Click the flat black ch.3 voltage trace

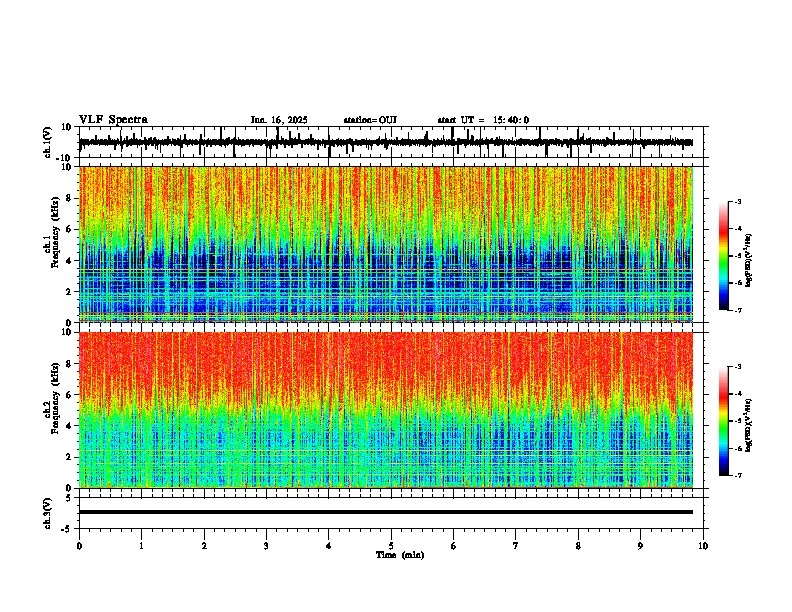(x=386, y=512)
